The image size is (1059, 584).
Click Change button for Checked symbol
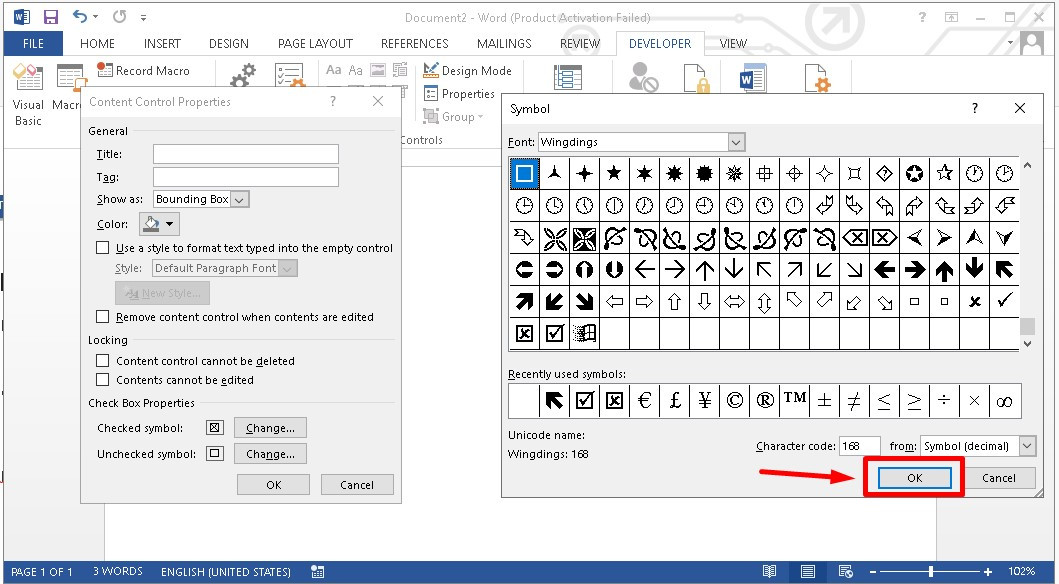pos(270,428)
